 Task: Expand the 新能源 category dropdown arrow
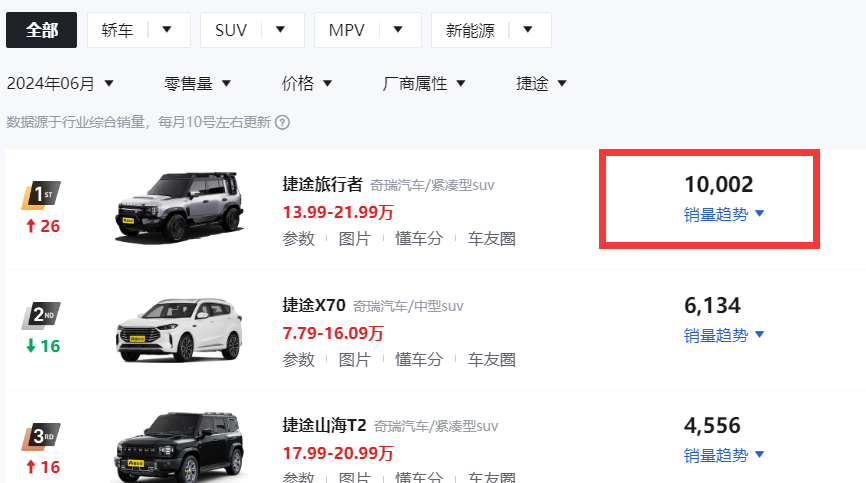click(x=527, y=30)
